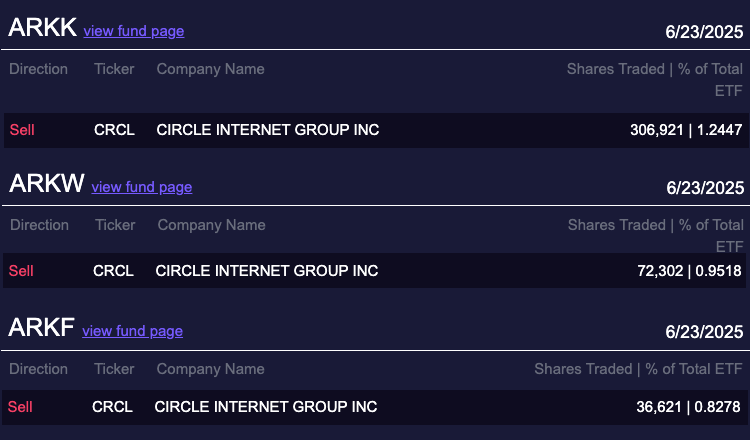Select the Sell label in ARKK row
The width and height of the screenshot is (750, 440).
coord(21,130)
